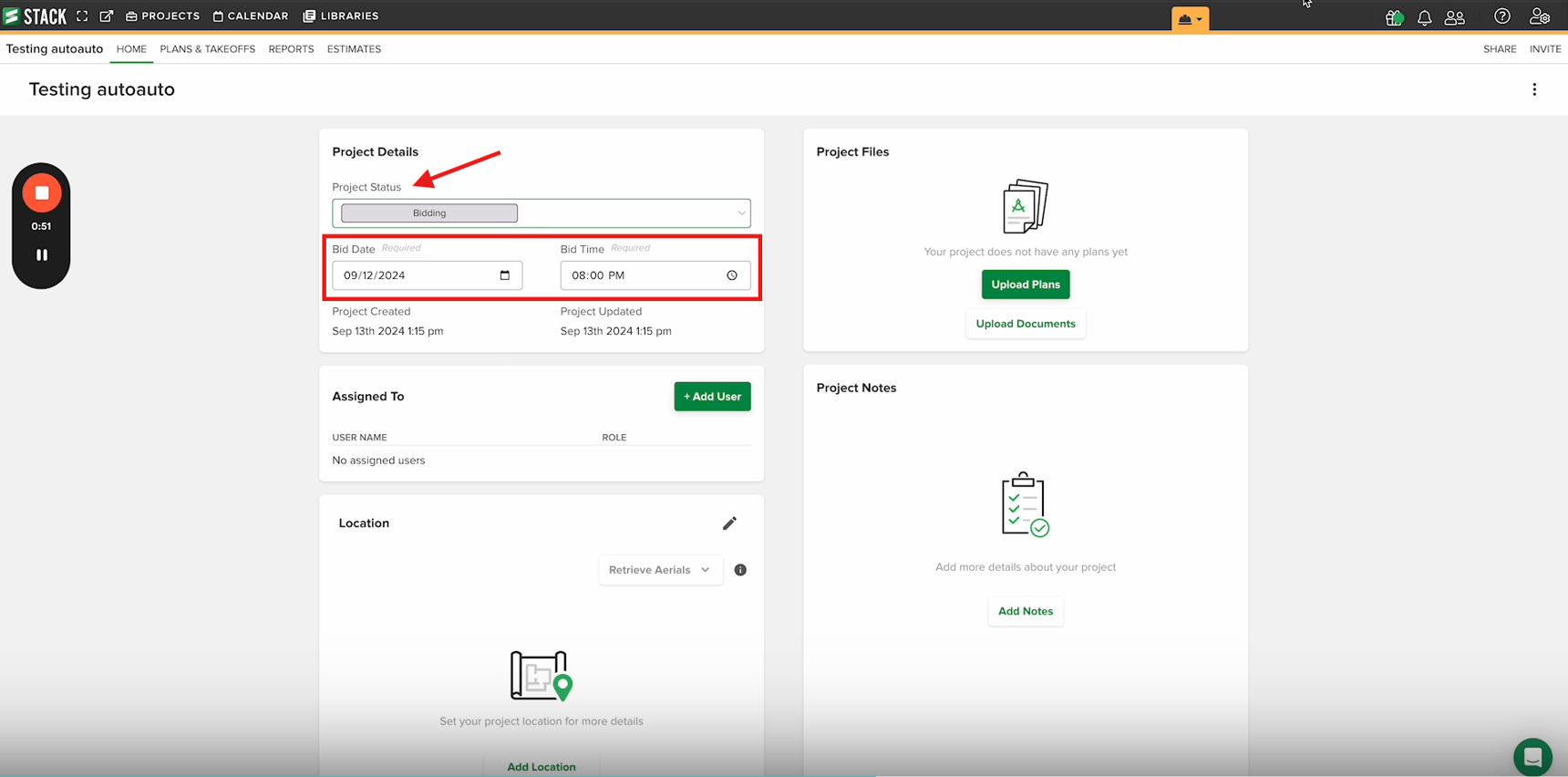Open the people/team icon
Image resolution: width=1568 pixels, height=777 pixels.
pos(1455,17)
